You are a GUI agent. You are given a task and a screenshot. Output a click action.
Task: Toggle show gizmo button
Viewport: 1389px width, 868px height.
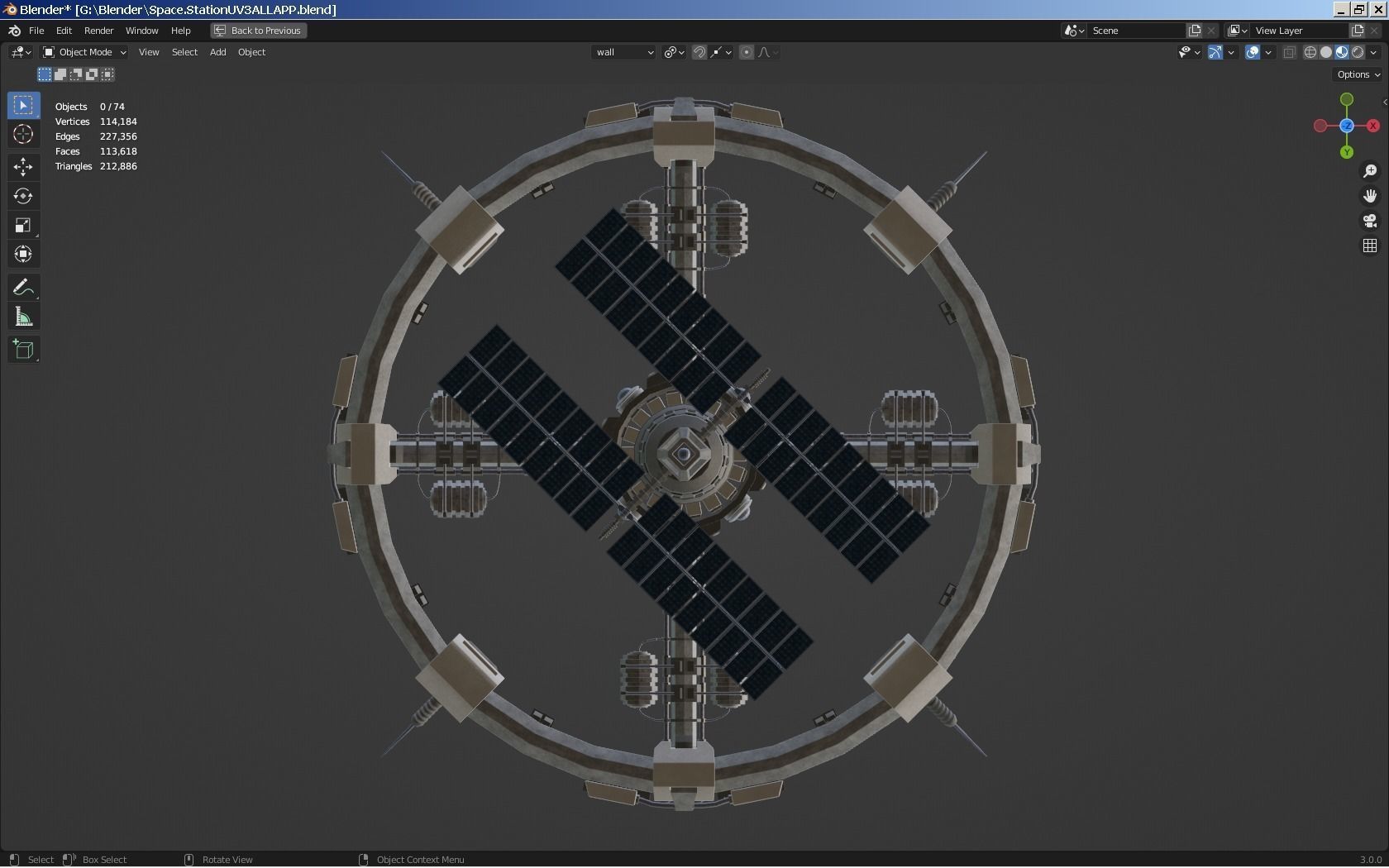(1215, 52)
